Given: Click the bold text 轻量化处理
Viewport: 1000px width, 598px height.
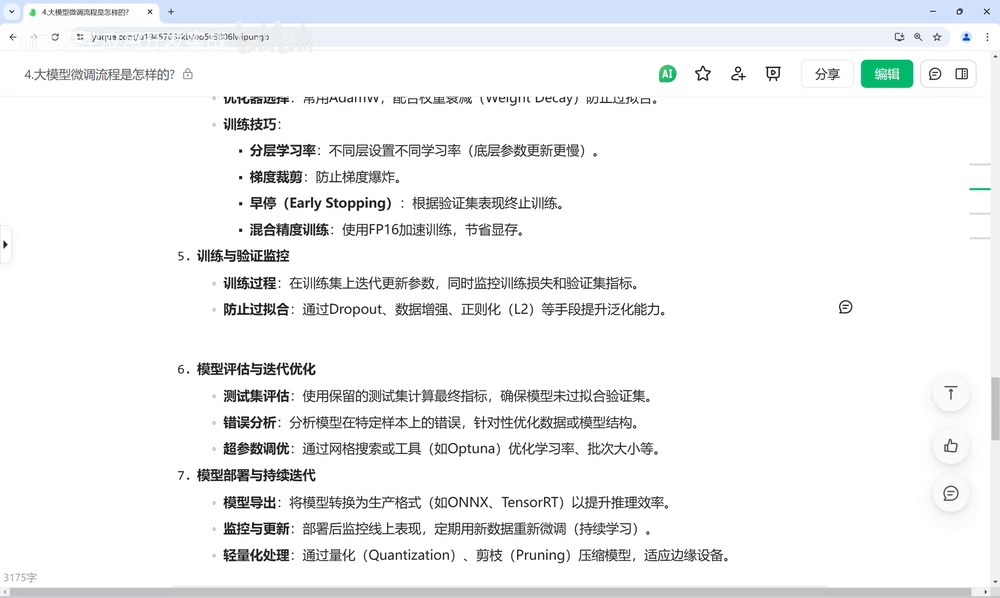Looking at the screenshot, I should (x=256, y=555).
